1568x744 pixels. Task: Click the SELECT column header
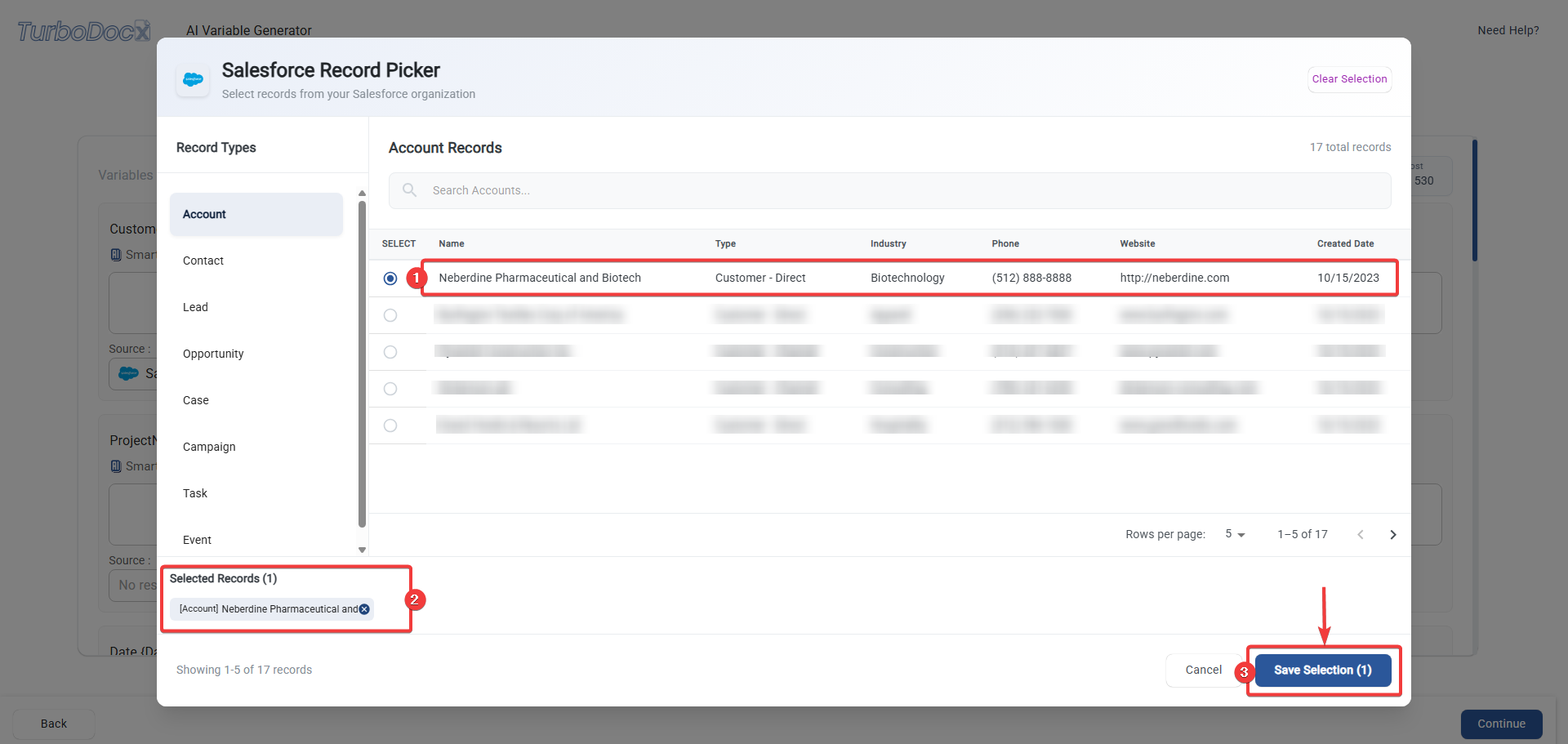pos(399,243)
